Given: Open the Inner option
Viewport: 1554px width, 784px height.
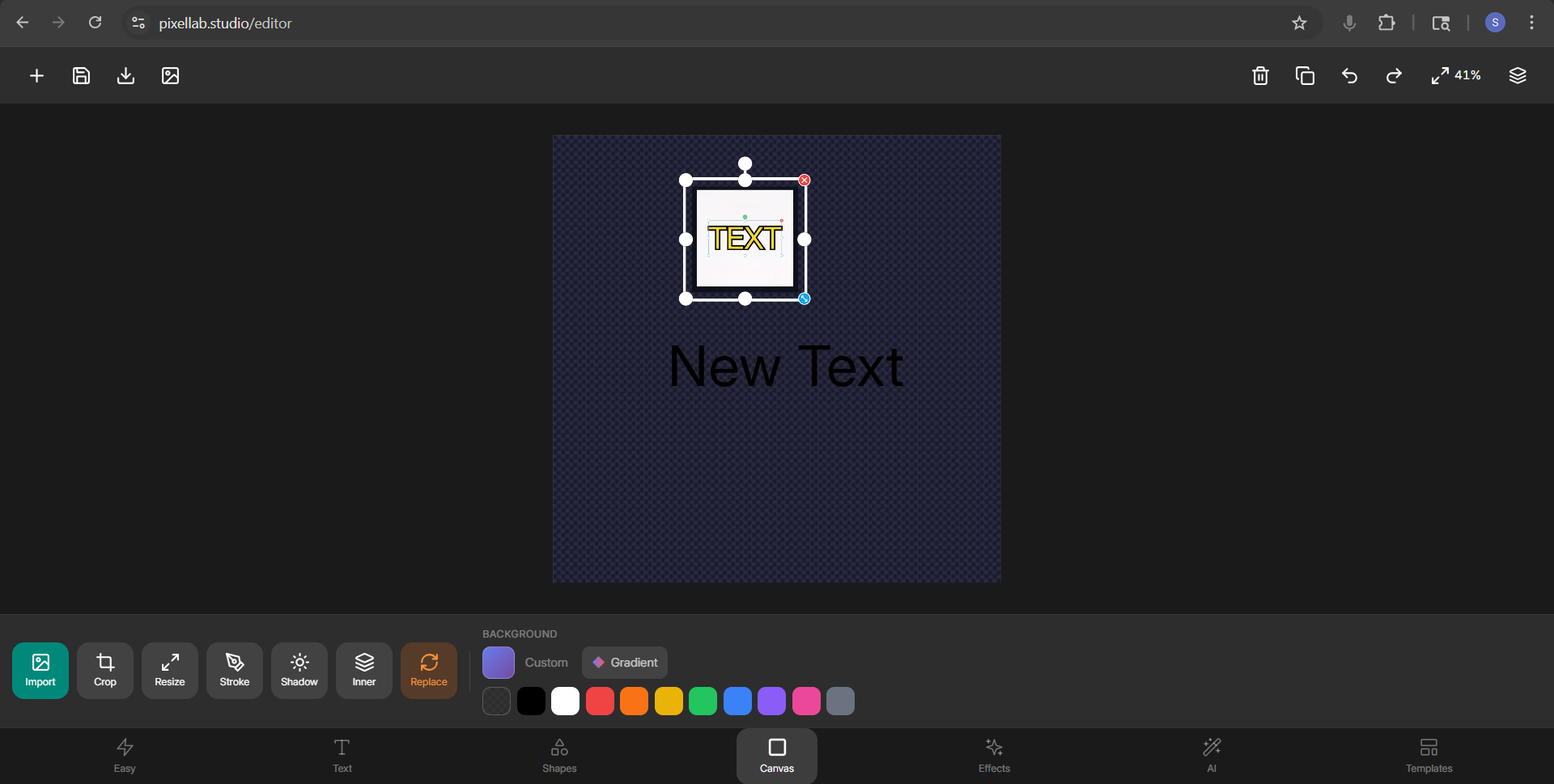Looking at the screenshot, I should point(364,671).
